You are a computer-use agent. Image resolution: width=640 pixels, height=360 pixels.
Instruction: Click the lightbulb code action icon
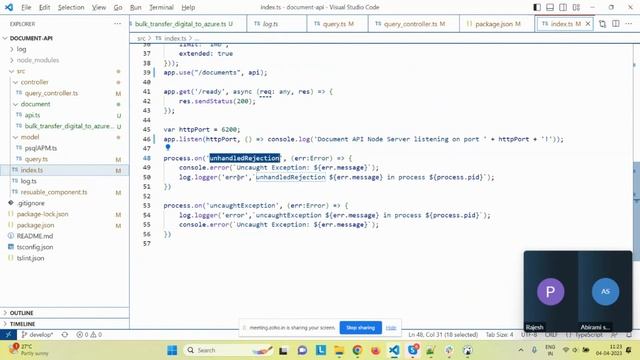click(168, 148)
